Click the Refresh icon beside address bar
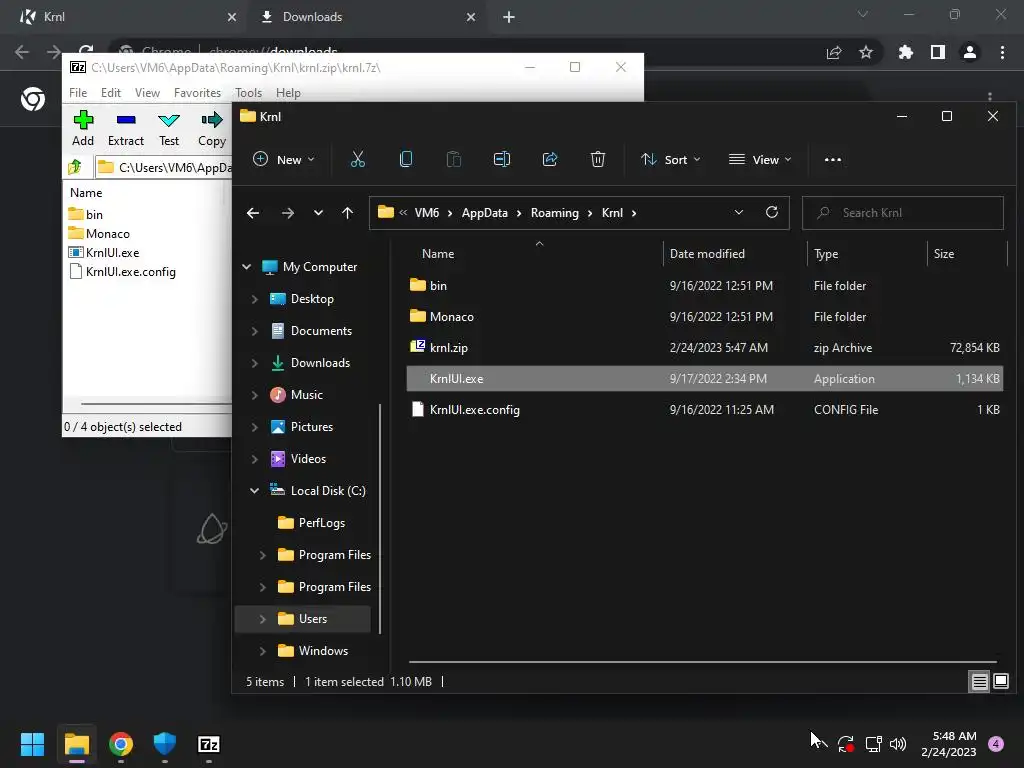 [772, 212]
